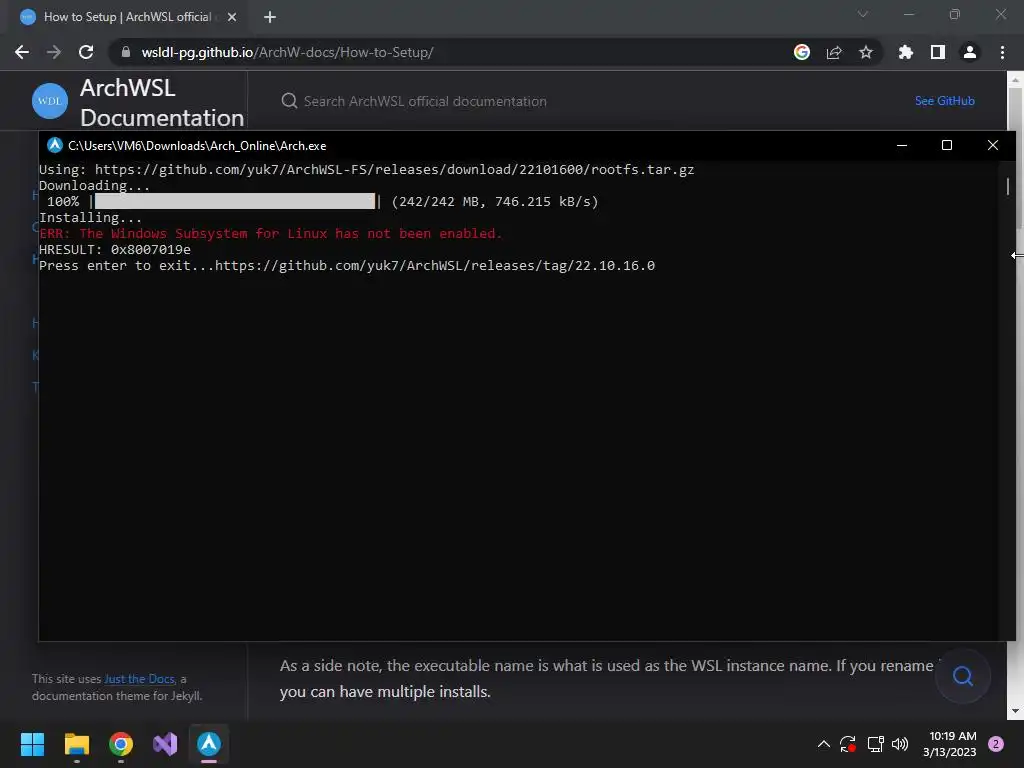Open the network tray icon
The image size is (1024, 768).
[876, 744]
